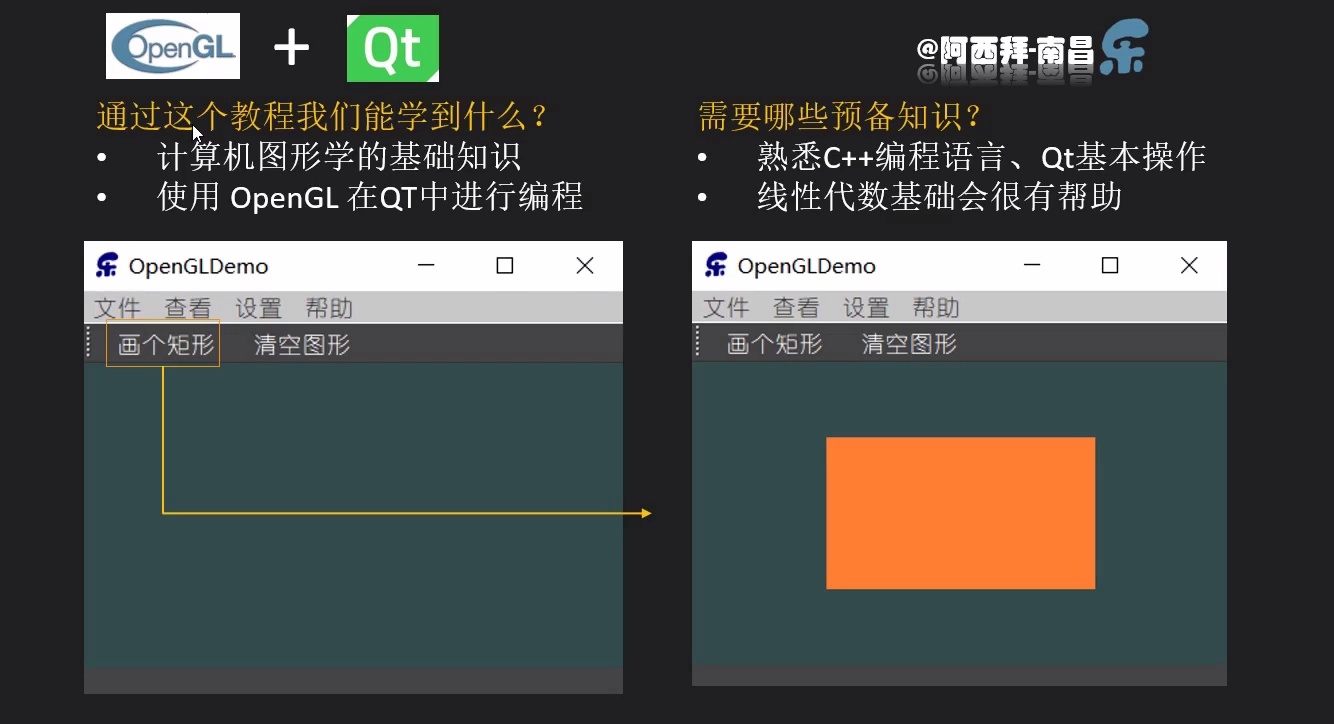Image resolution: width=1334 pixels, height=724 pixels.
Task: Click the toolbar grip handle in the right window
Action: pyautogui.click(x=696, y=343)
